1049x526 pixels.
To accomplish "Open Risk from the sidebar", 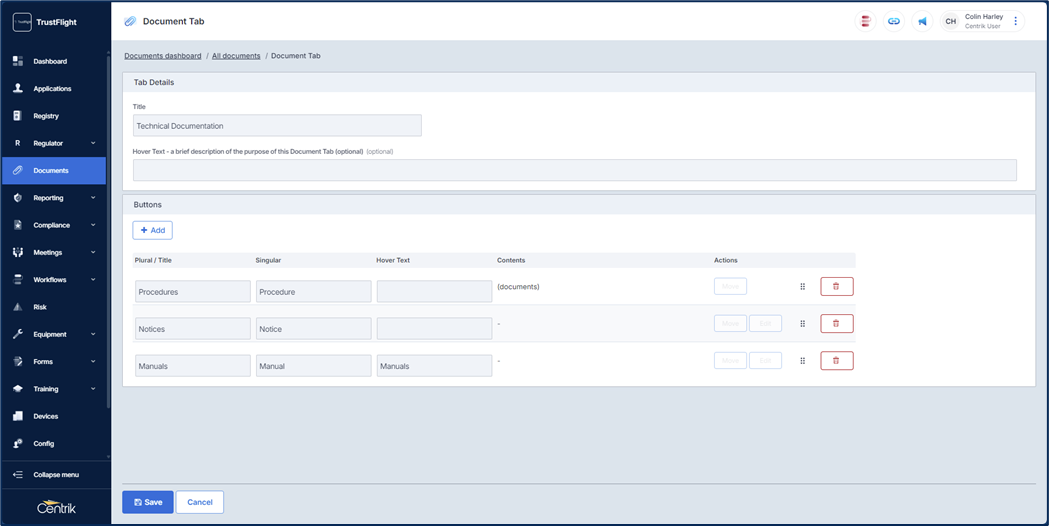I will [40, 307].
